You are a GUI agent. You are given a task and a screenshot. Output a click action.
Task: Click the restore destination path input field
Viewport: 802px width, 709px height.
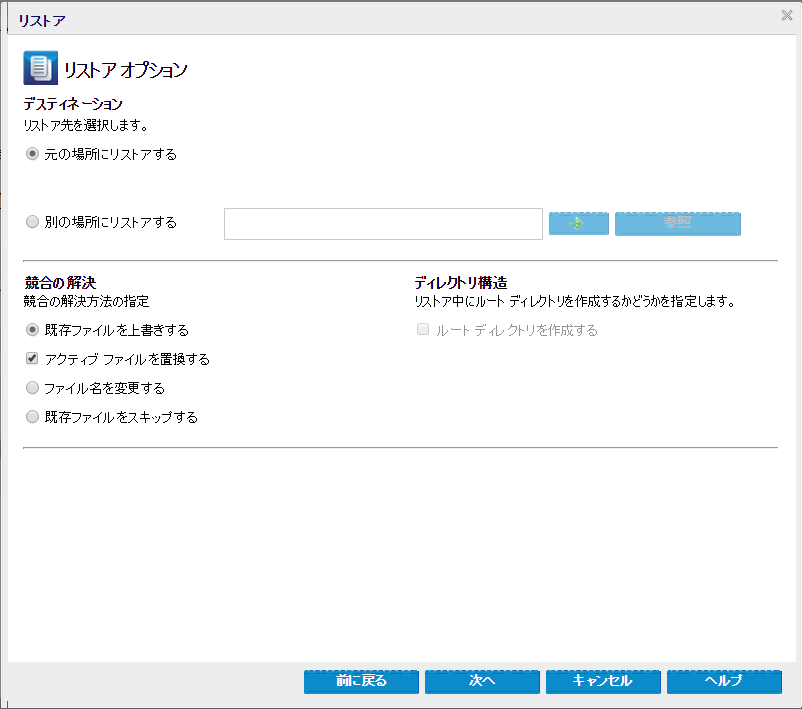coord(383,224)
